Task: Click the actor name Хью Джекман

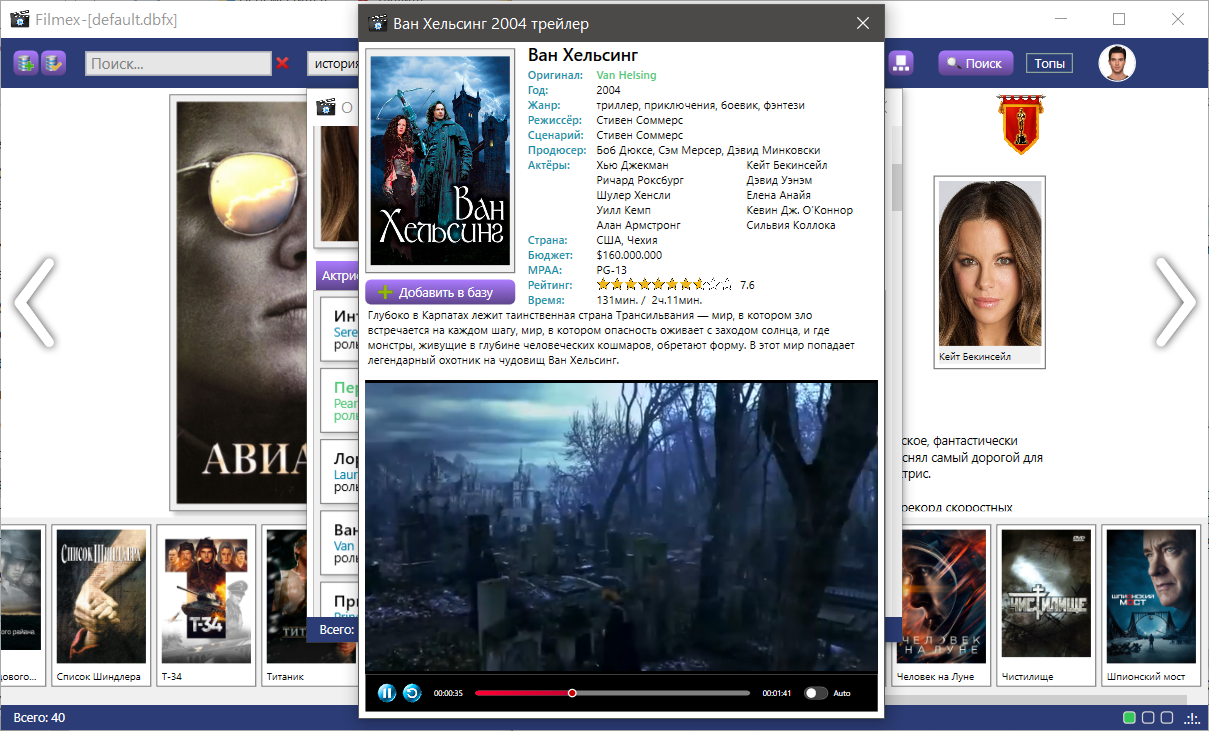Action: [x=632, y=165]
